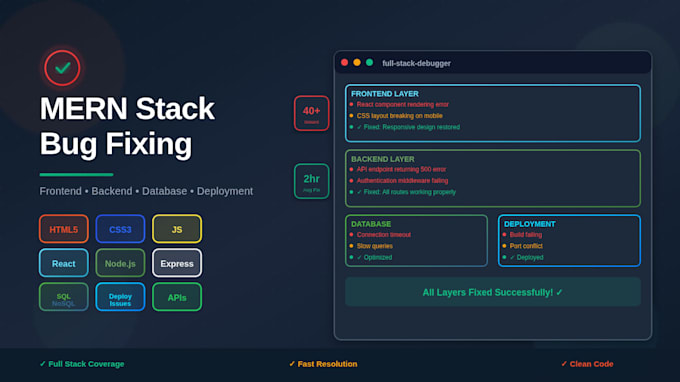The height and width of the screenshot is (382, 680).
Task: Click the red-circled green checkmark icon
Action: [62, 68]
